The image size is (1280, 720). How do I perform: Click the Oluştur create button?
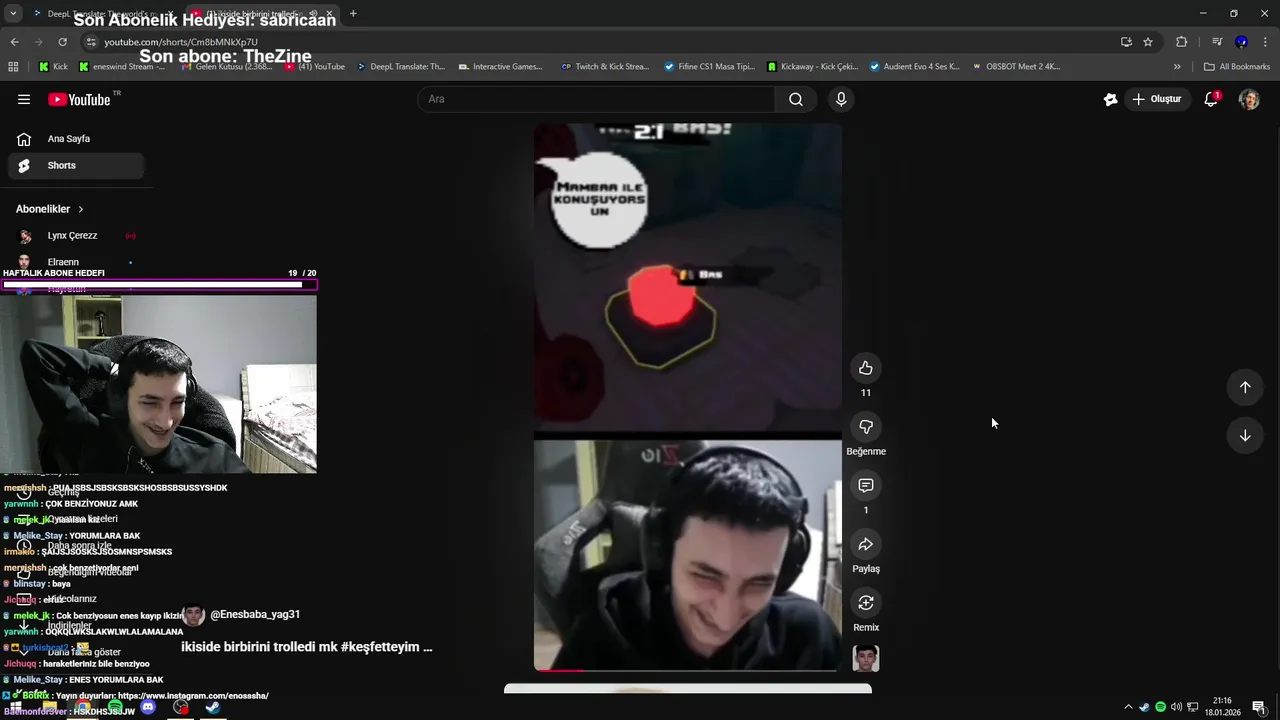pyautogui.click(x=1156, y=99)
